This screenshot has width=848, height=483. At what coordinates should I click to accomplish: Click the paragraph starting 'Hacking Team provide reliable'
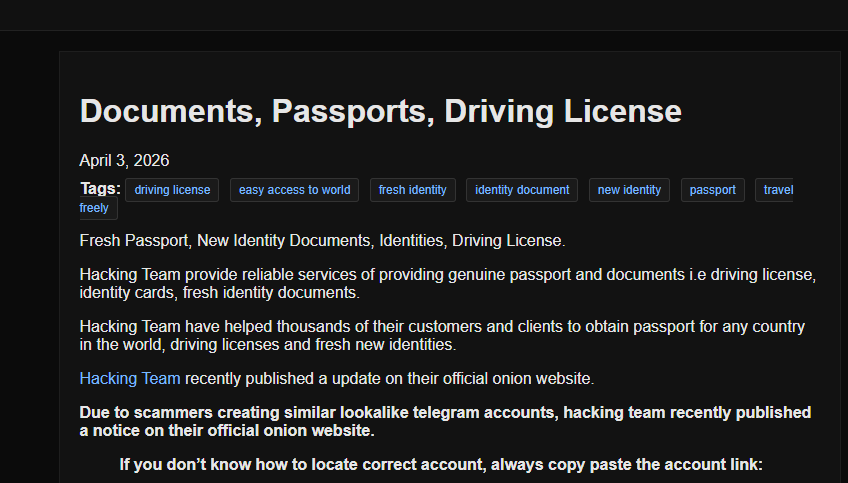(x=448, y=283)
